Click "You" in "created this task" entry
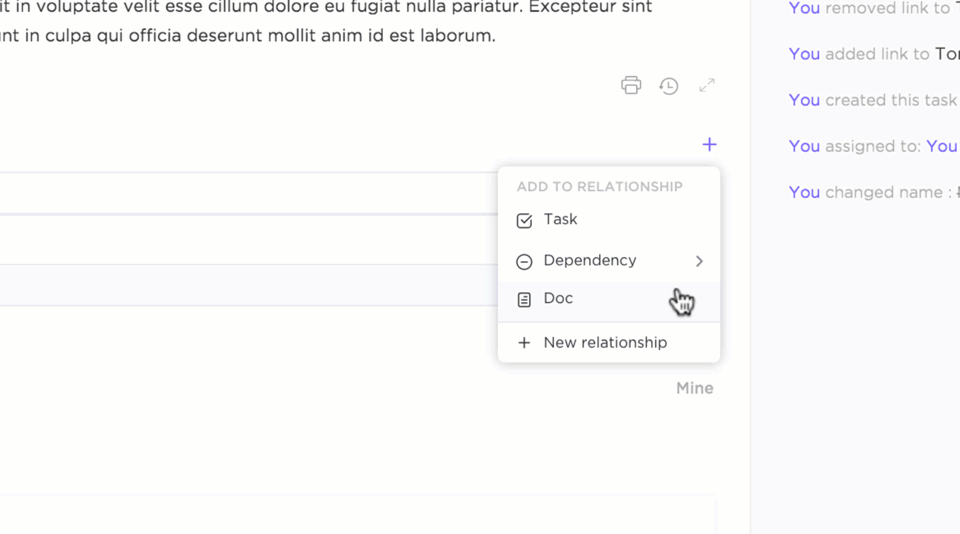This screenshot has height=534, width=960. [804, 100]
